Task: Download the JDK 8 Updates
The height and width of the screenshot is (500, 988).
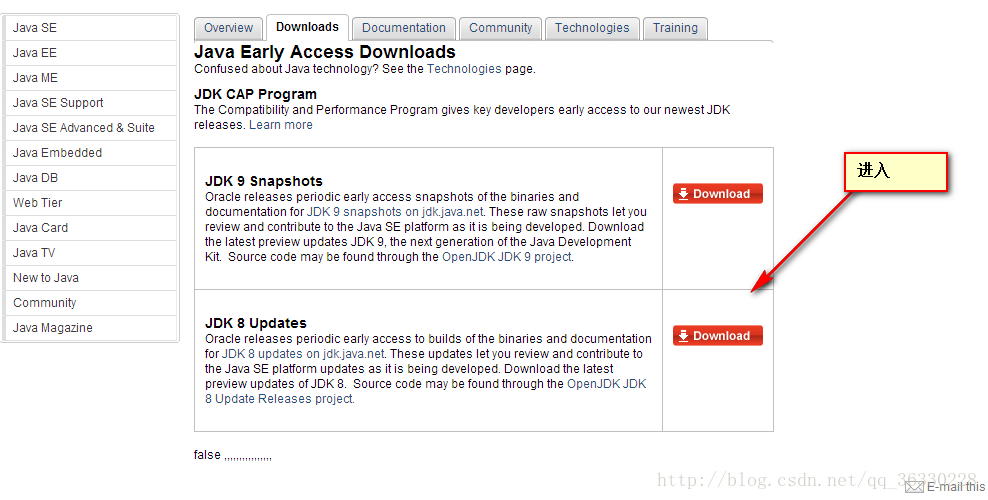Action: pyautogui.click(x=718, y=336)
